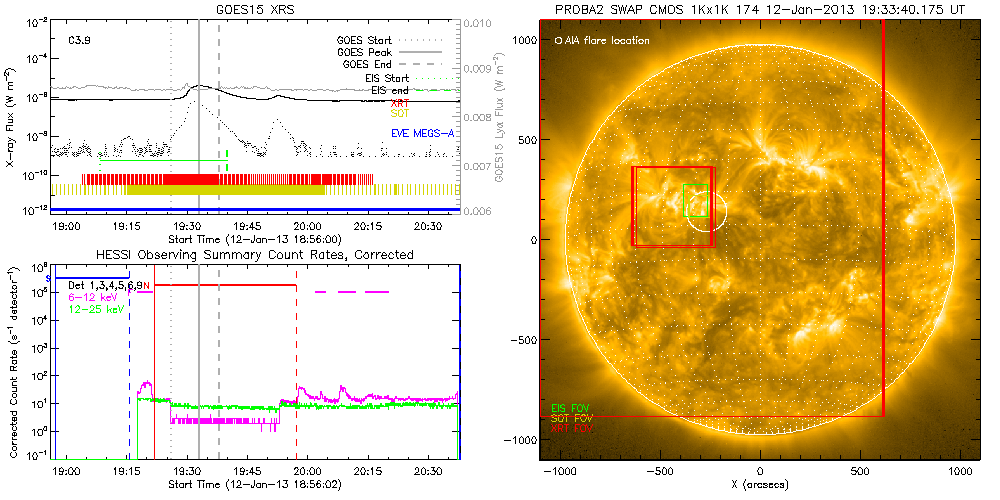Viewport: 1000px width, 500px height.
Task: Click the GOES X-ray flux peak curve
Action: pos(199,87)
